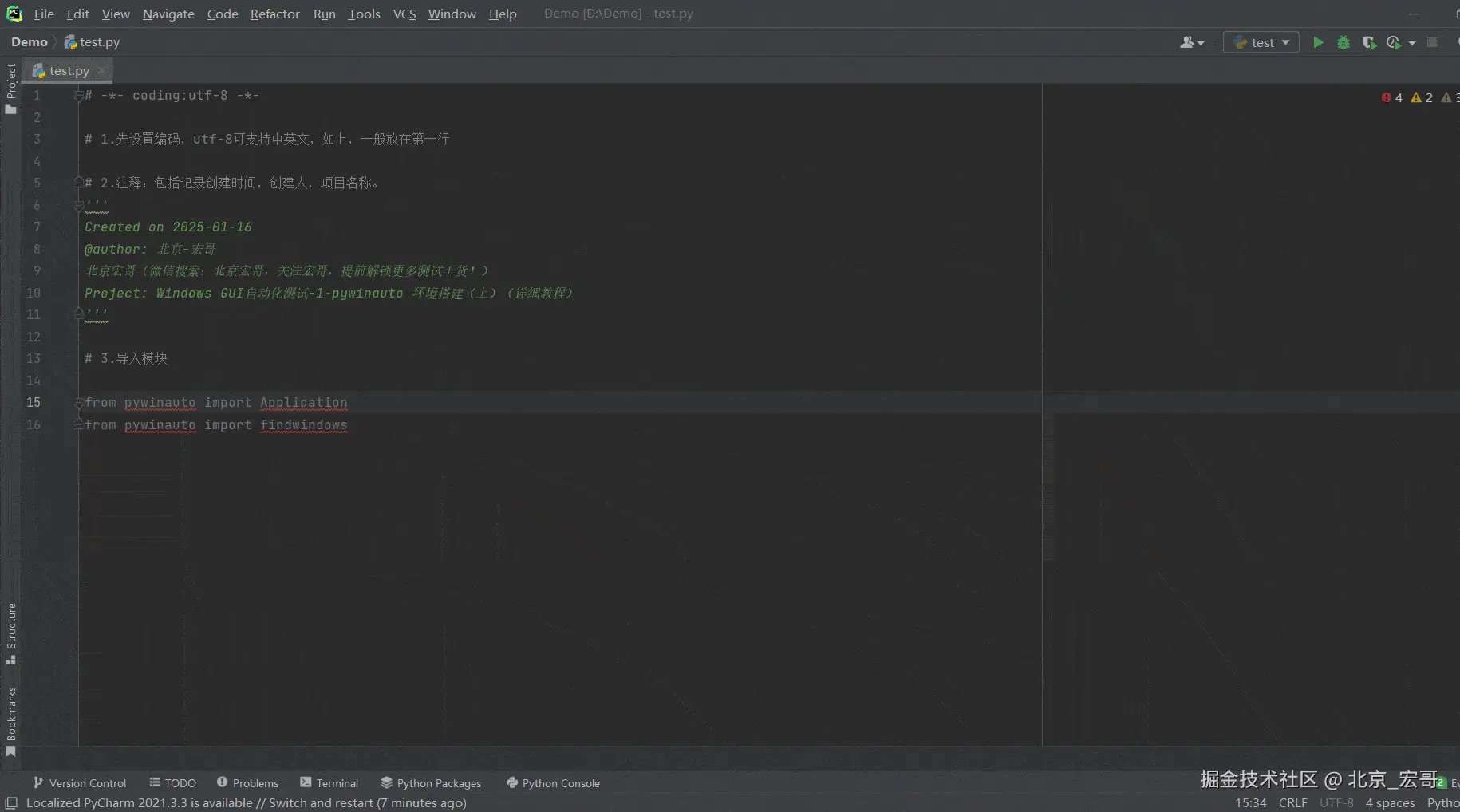1460x812 pixels.
Task: Click the greyed-out Stop icon
Action: coord(1432,42)
